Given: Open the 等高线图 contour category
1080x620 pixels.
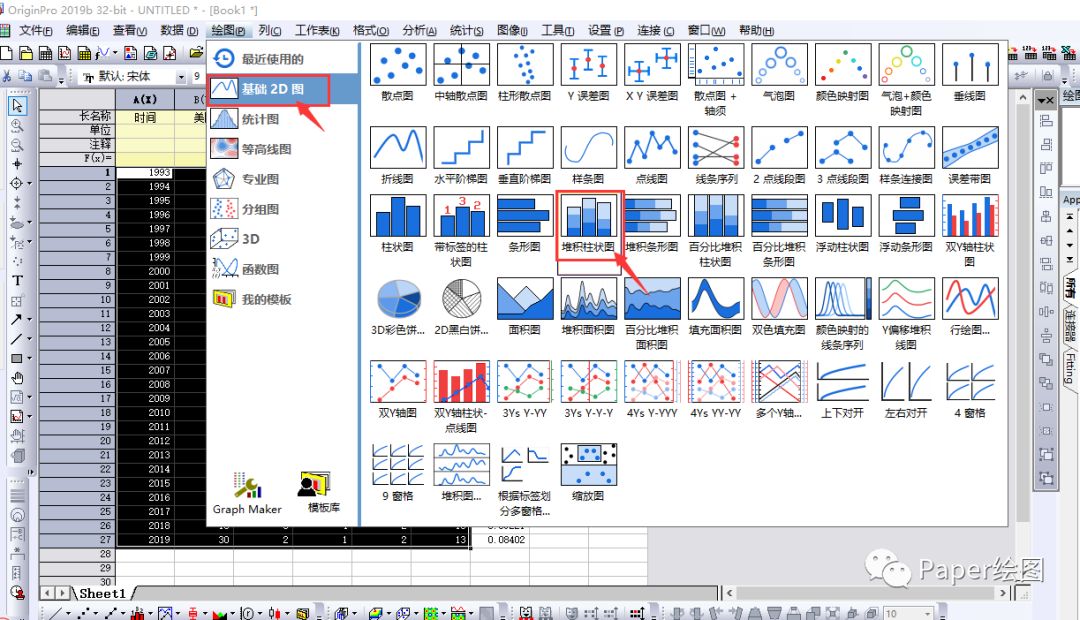Looking at the screenshot, I should [282, 149].
